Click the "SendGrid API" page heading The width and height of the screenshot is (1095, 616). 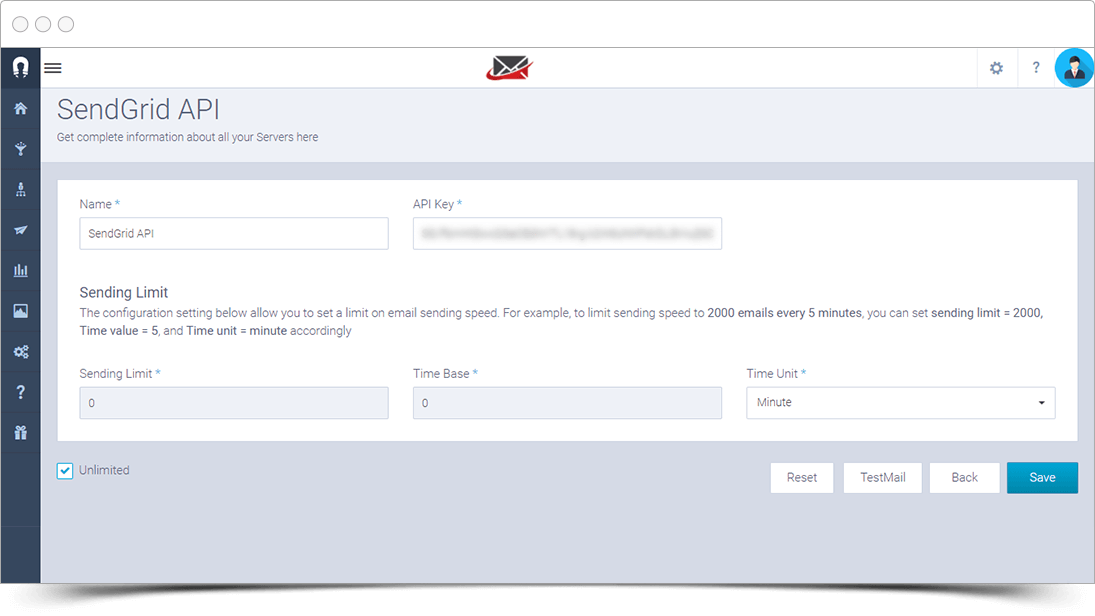138,110
